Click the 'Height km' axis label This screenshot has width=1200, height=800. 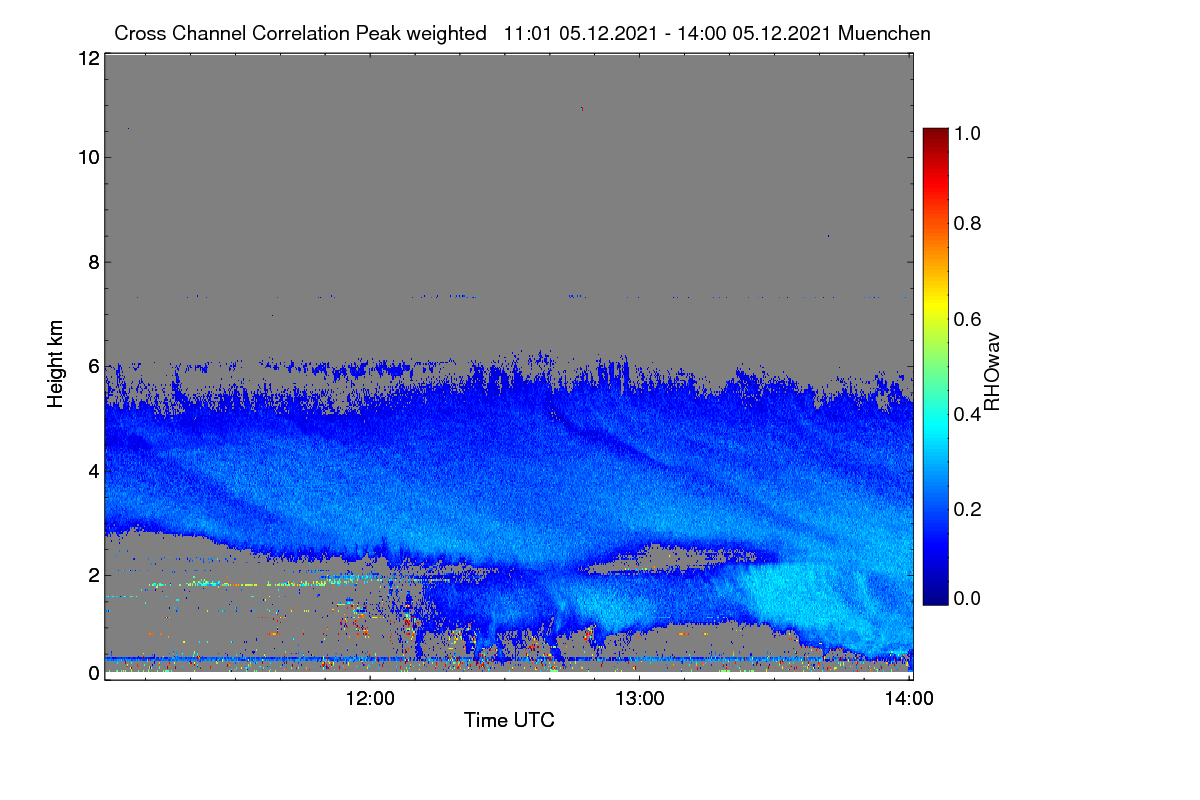pos(55,363)
